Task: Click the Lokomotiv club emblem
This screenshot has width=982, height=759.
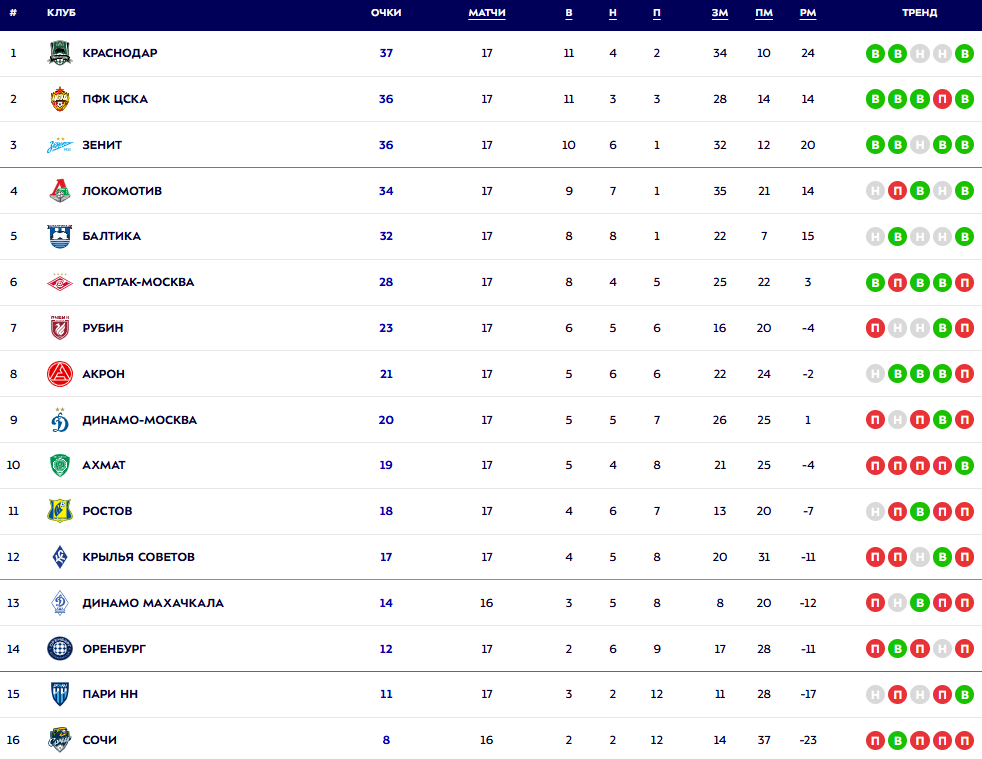Action: coord(60,191)
